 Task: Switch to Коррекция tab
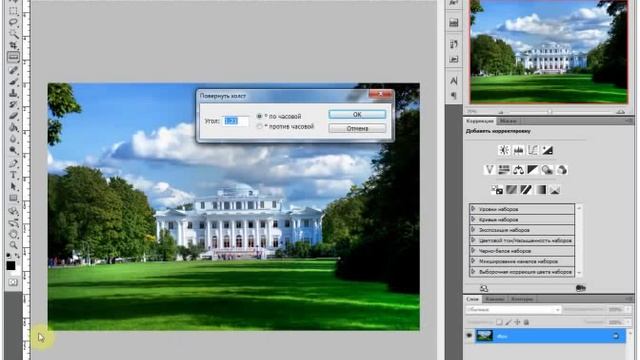point(480,121)
